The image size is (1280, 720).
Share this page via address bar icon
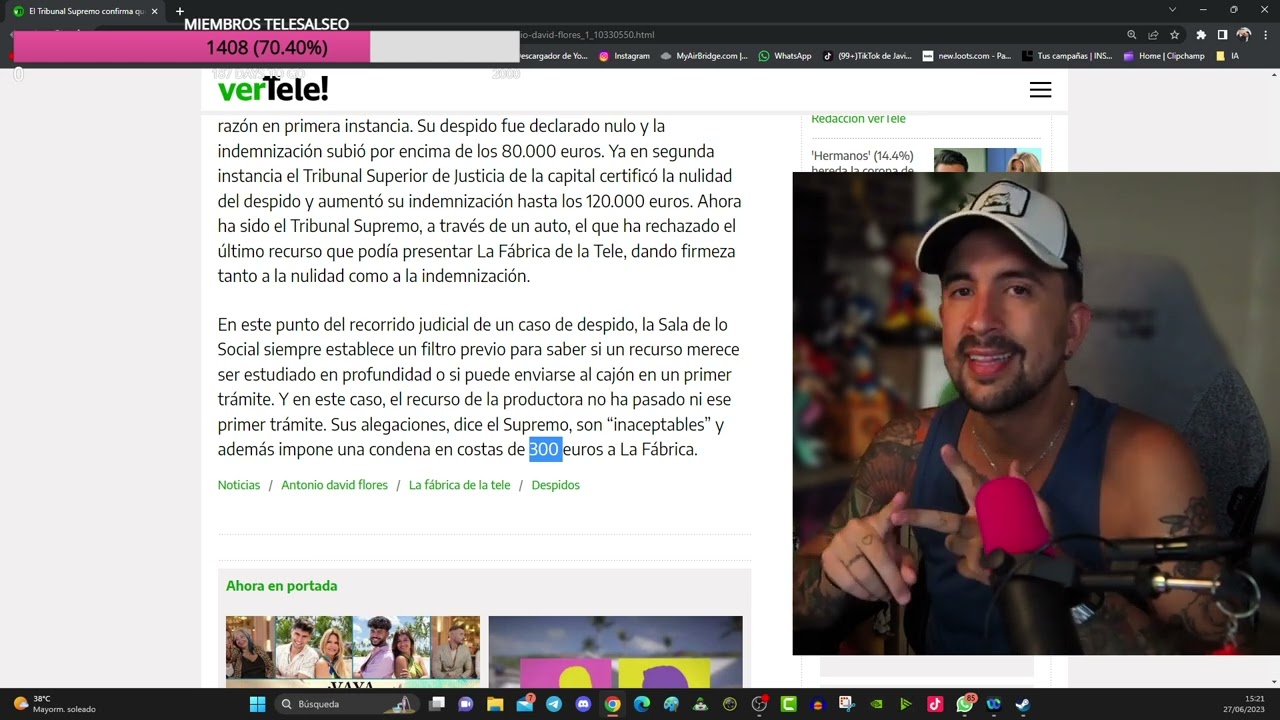1153,34
